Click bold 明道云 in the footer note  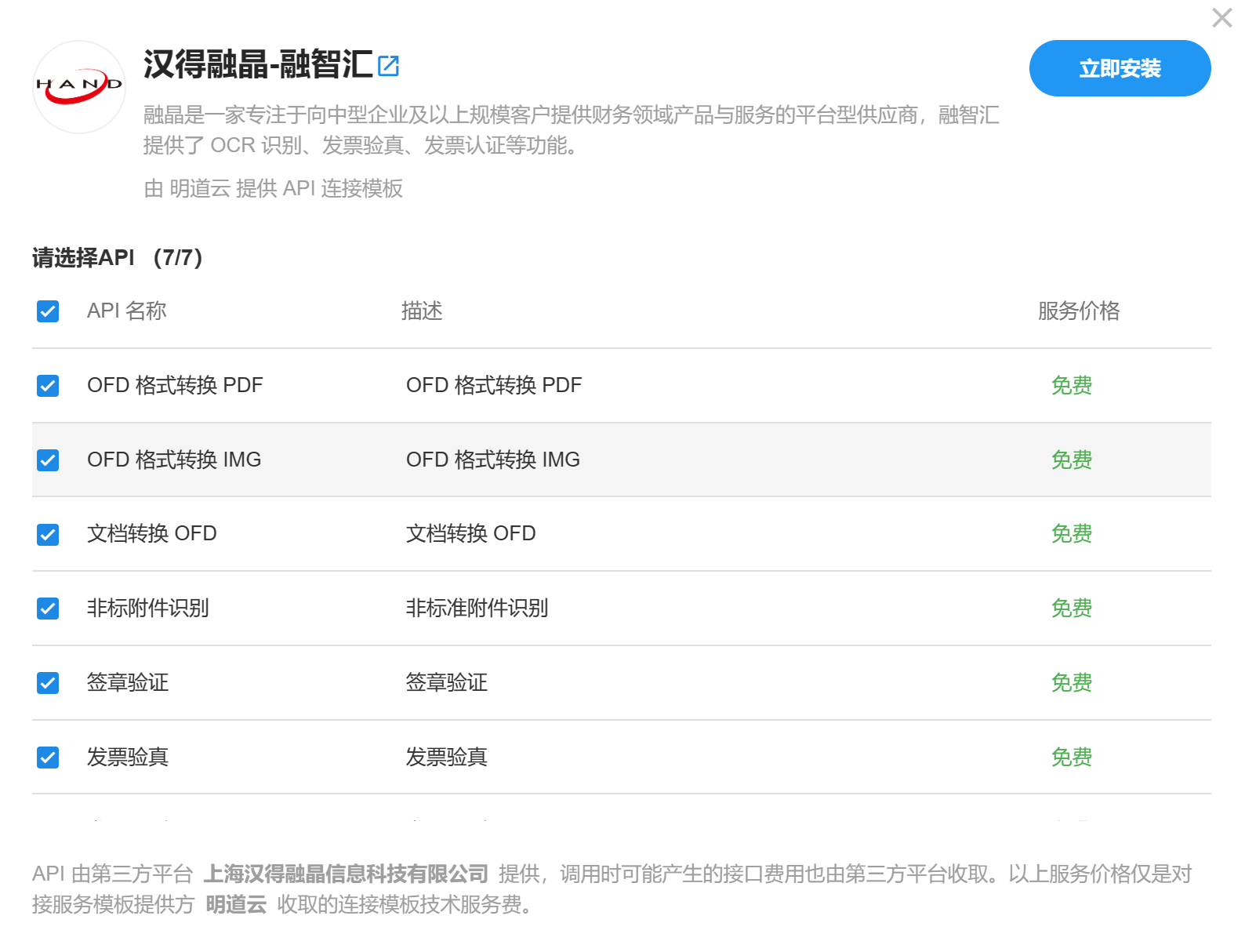pyautogui.click(x=236, y=905)
